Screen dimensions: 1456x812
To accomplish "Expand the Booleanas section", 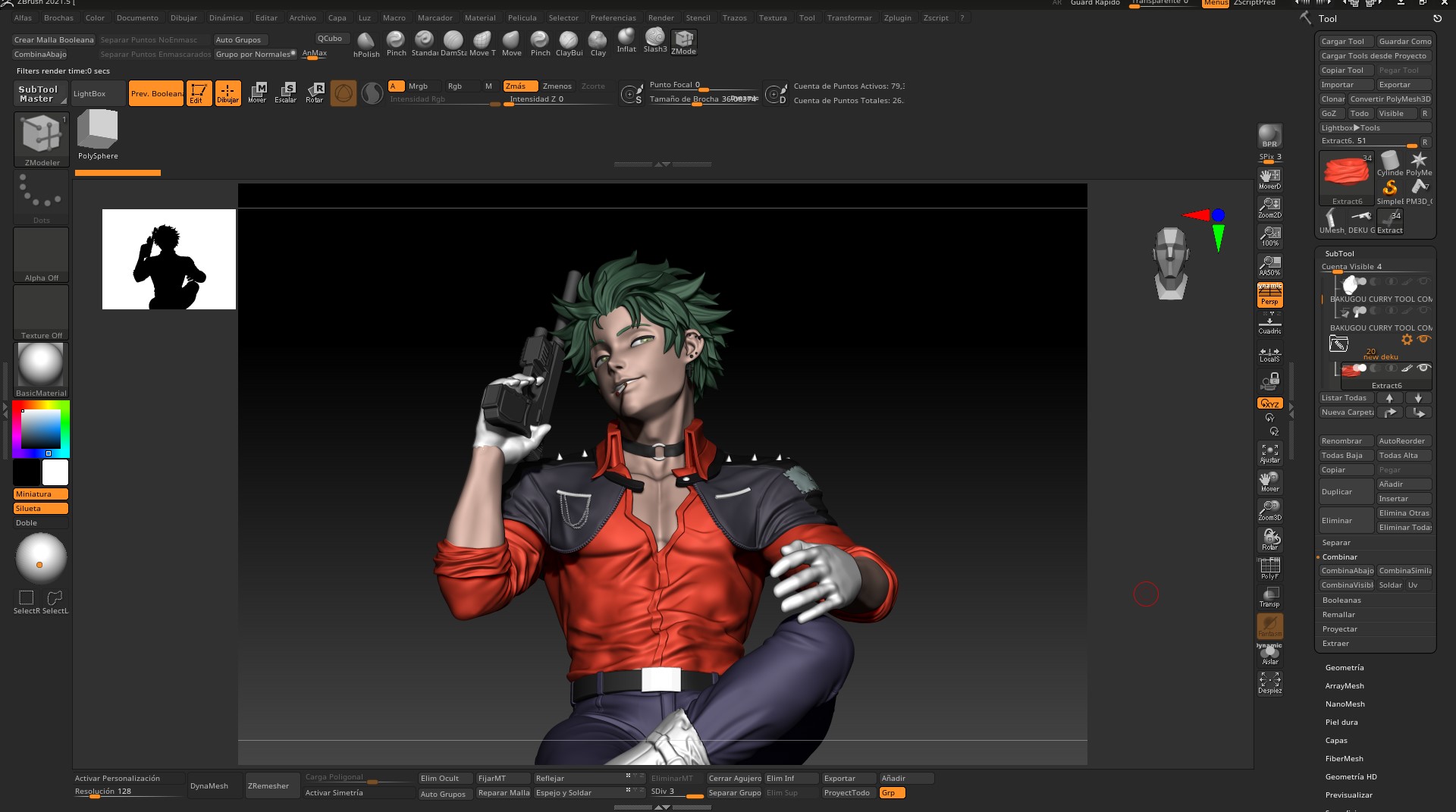I will click(1341, 600).
